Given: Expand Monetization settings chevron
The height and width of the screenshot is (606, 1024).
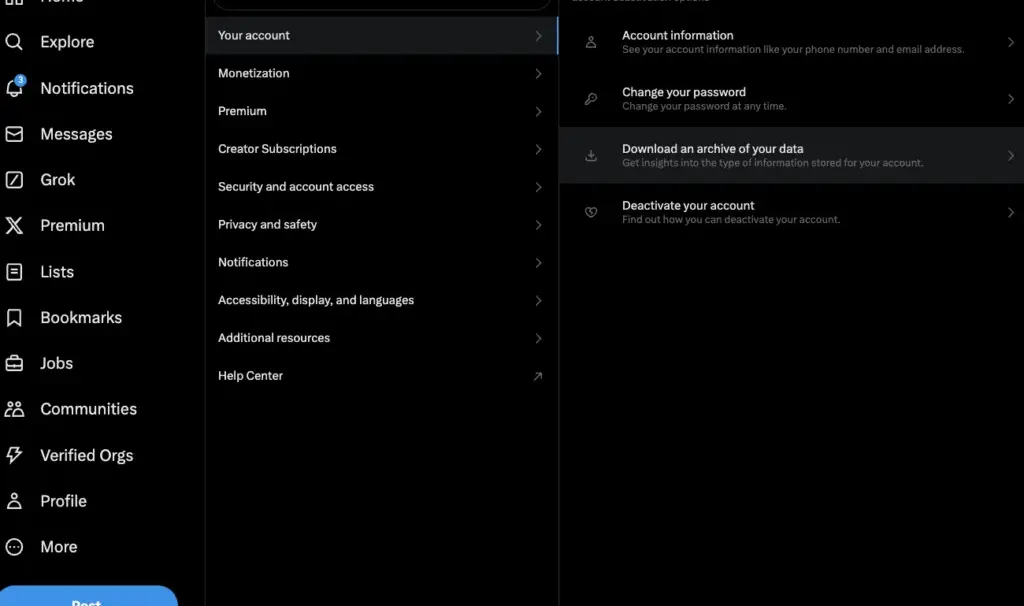Looking at the screenshot, I should 538,74.
